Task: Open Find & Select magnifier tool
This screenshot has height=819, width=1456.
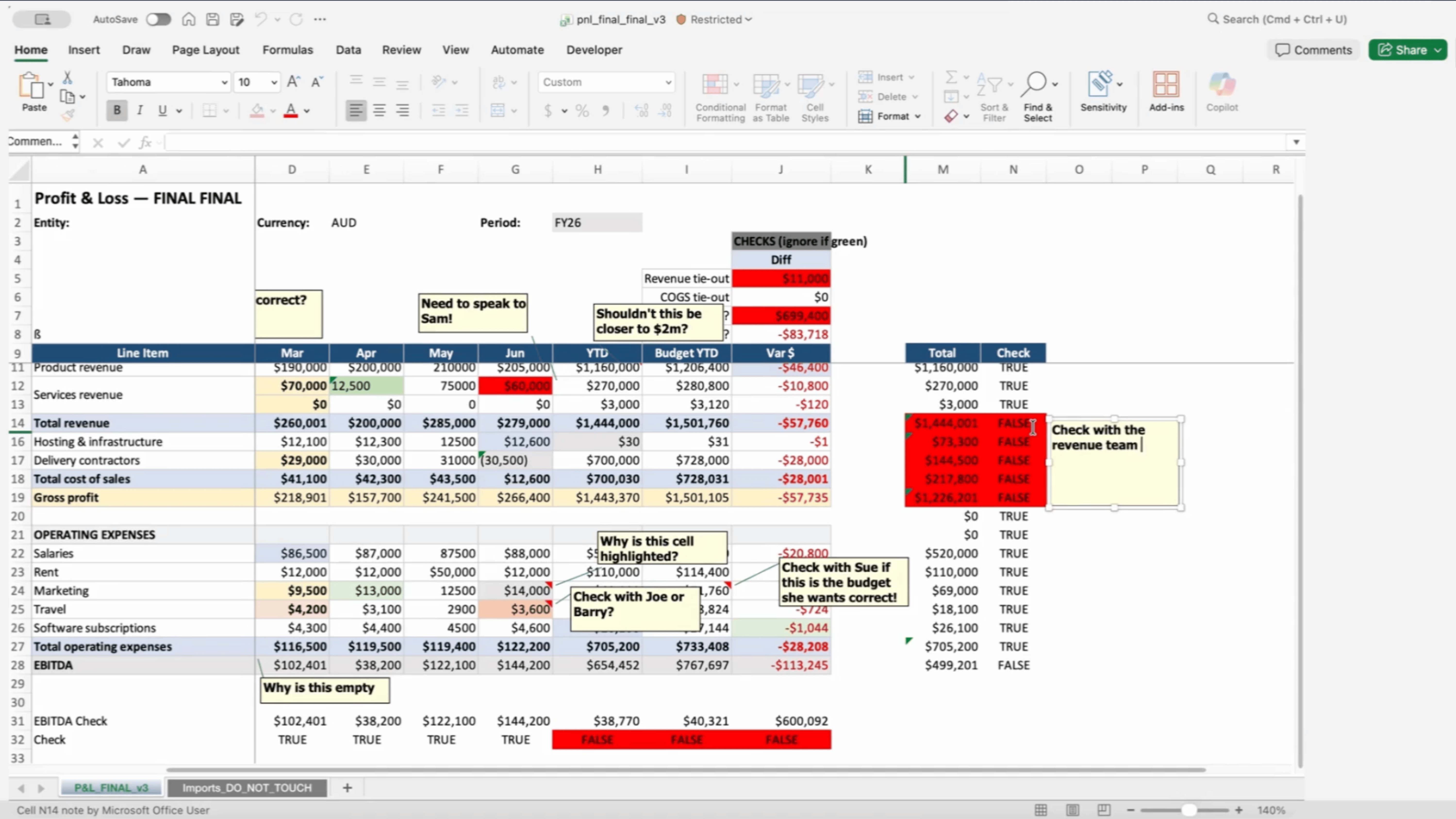Action: [x=1035, y=84]
